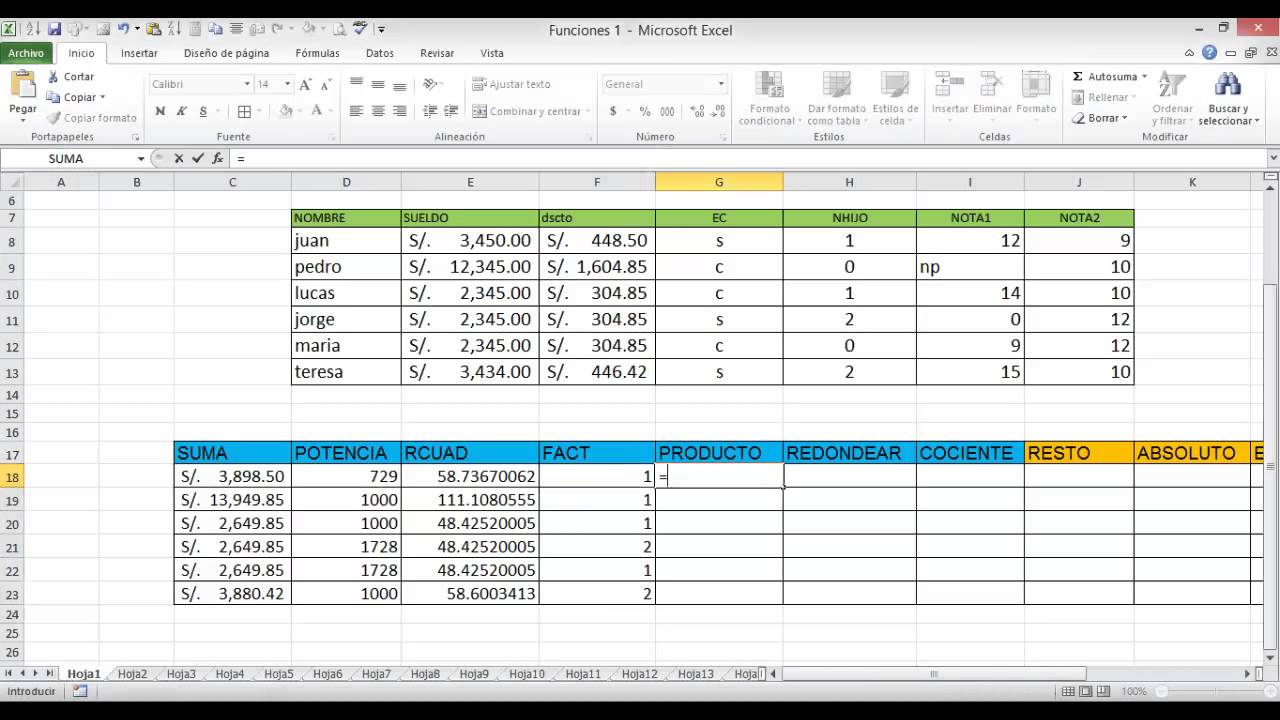Open the font size 14 dropdown

287,85
